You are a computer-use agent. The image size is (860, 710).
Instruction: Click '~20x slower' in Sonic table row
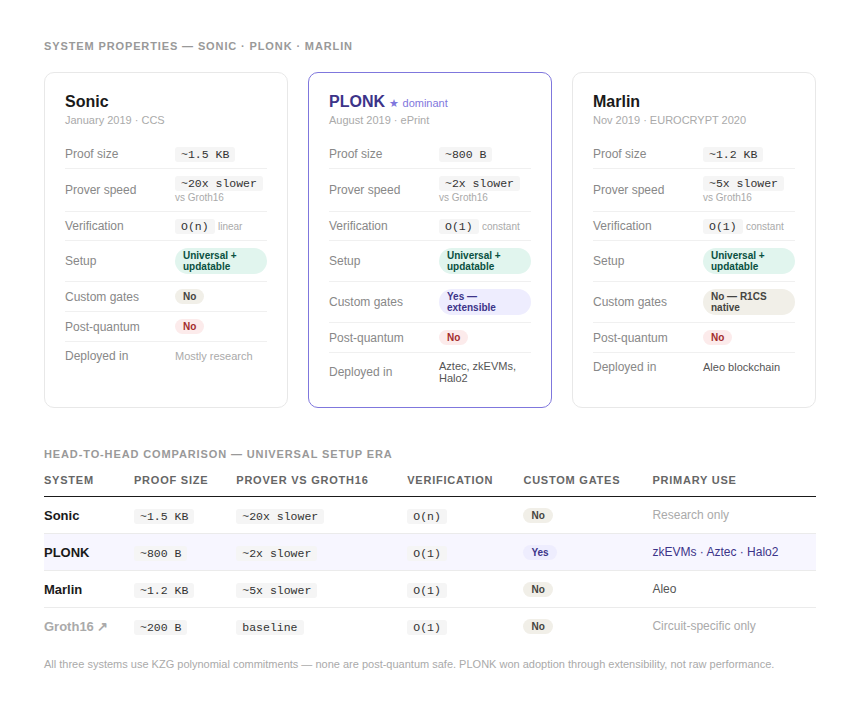click(x=280, y=516)
